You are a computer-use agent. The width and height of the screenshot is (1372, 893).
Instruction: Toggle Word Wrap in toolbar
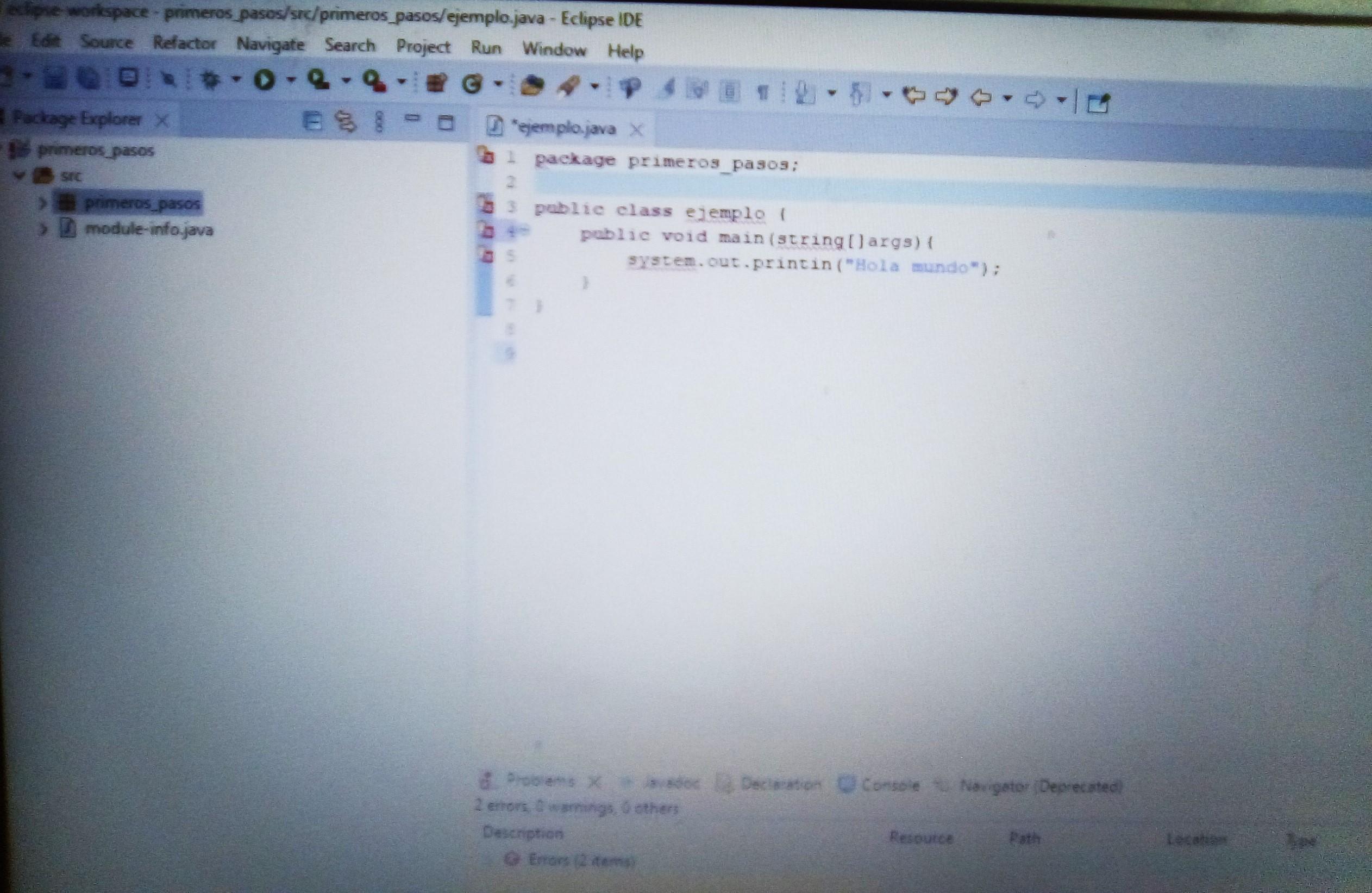pyautogui.click(x=698, y=89)
